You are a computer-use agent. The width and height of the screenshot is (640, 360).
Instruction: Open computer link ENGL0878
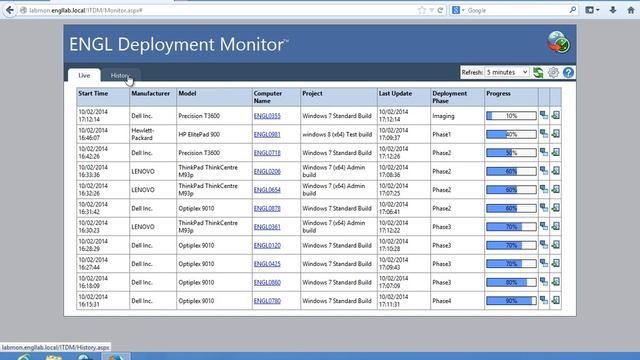(x=267, y=208)
